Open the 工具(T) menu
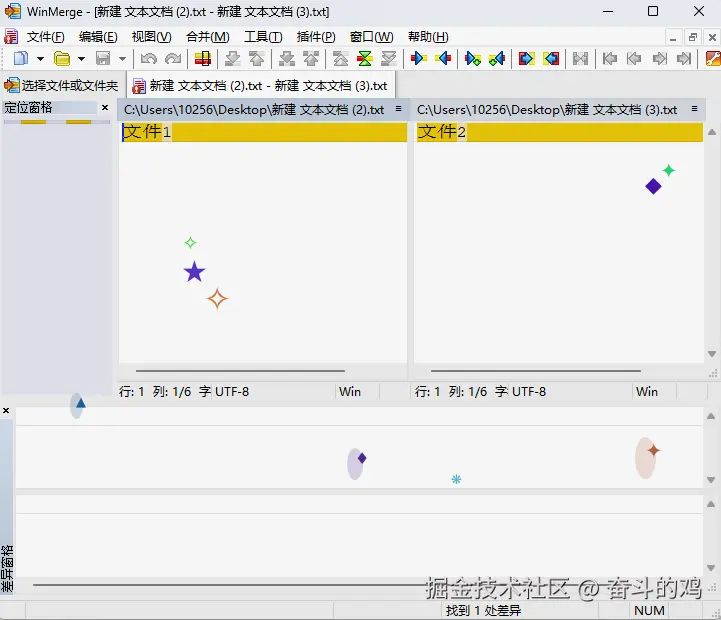The width and height of the screenshot is (721, 620). (x=263, y=37)
